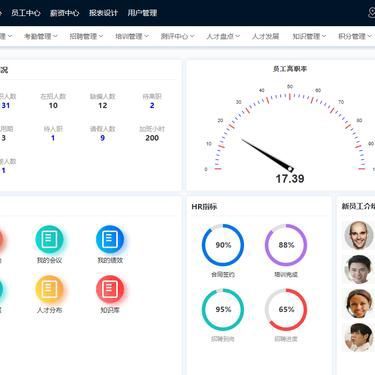The width and height of the screenshot is (375, 375).
Task: Select the 人才发展 menu item
Action: pyautogui.click(x=265, y=36)
